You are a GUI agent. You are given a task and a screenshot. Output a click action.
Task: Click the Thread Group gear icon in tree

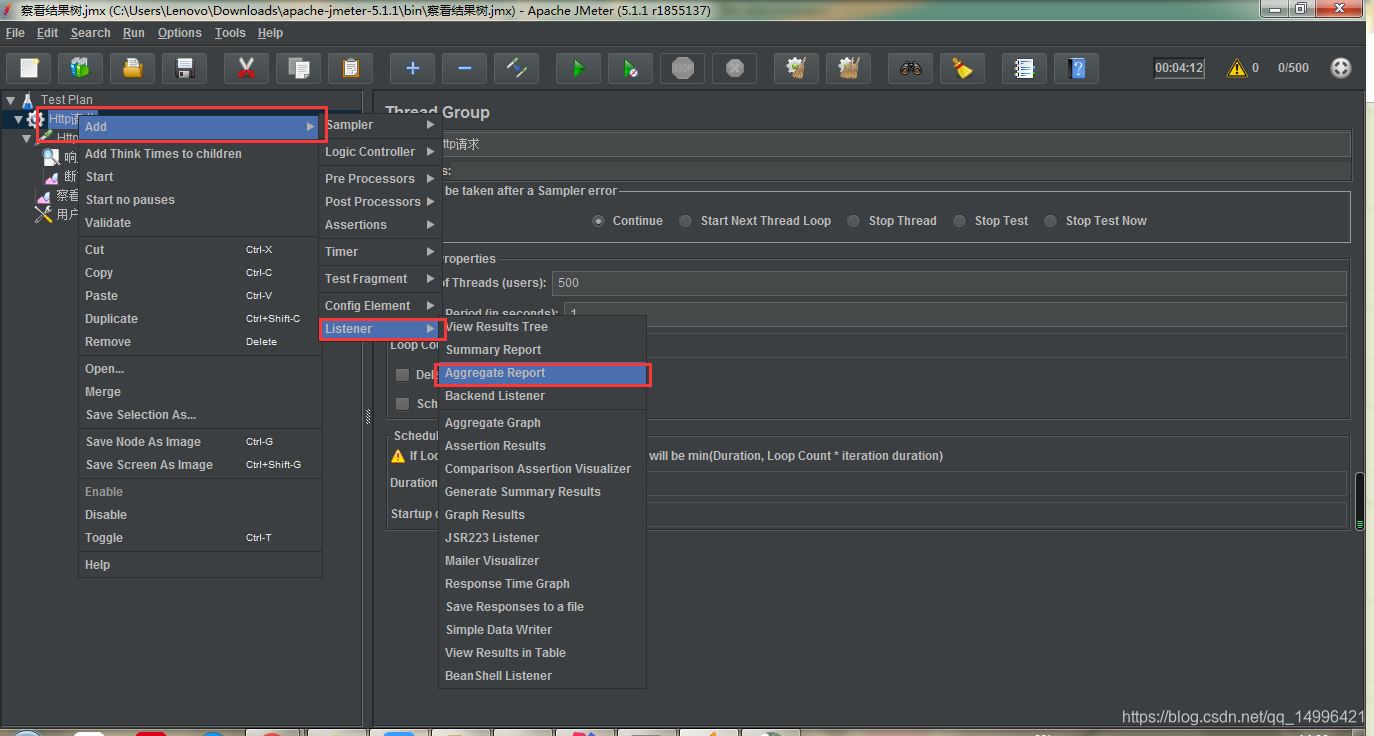tap(35, 119)
